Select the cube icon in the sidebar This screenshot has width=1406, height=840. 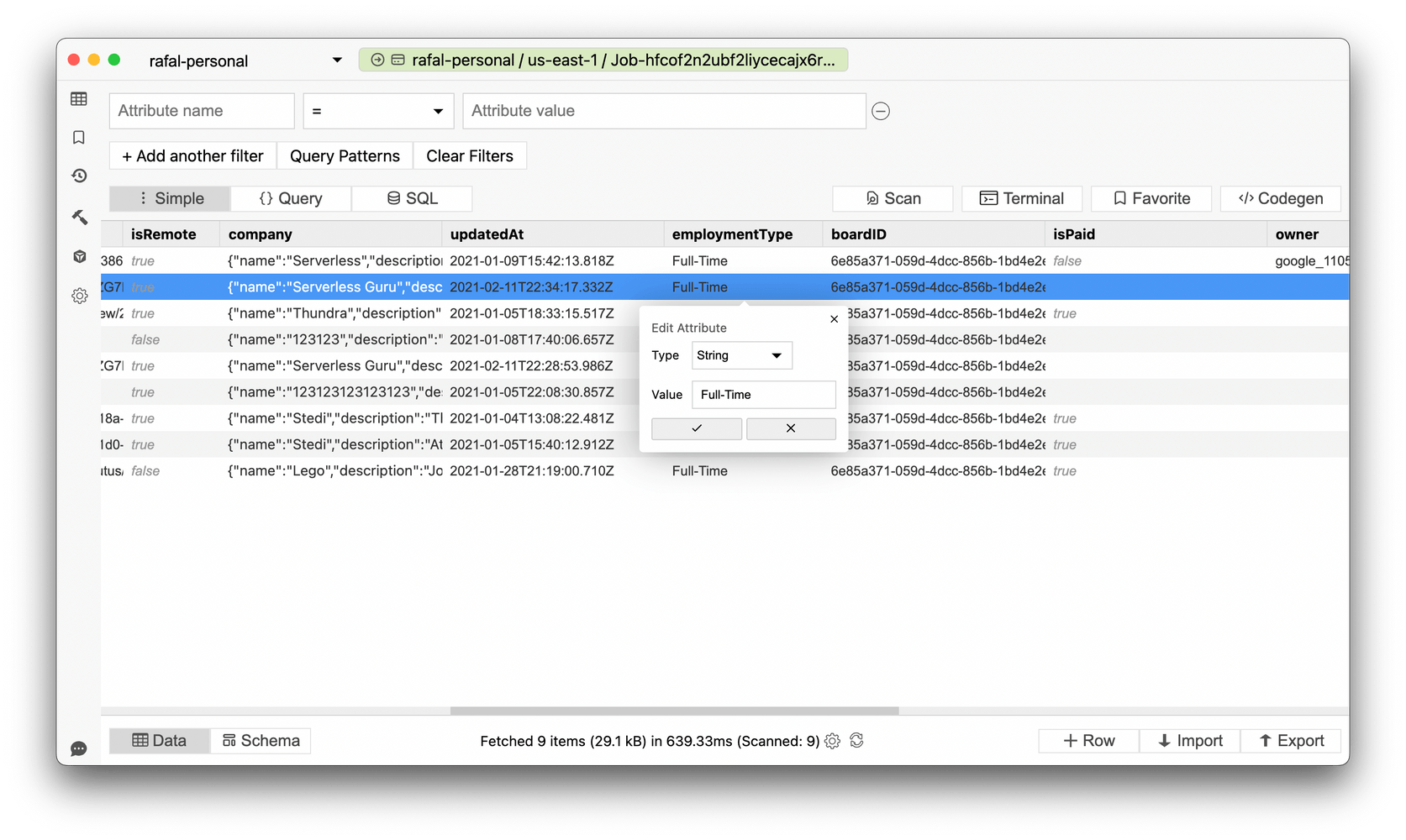pos(78,256)
